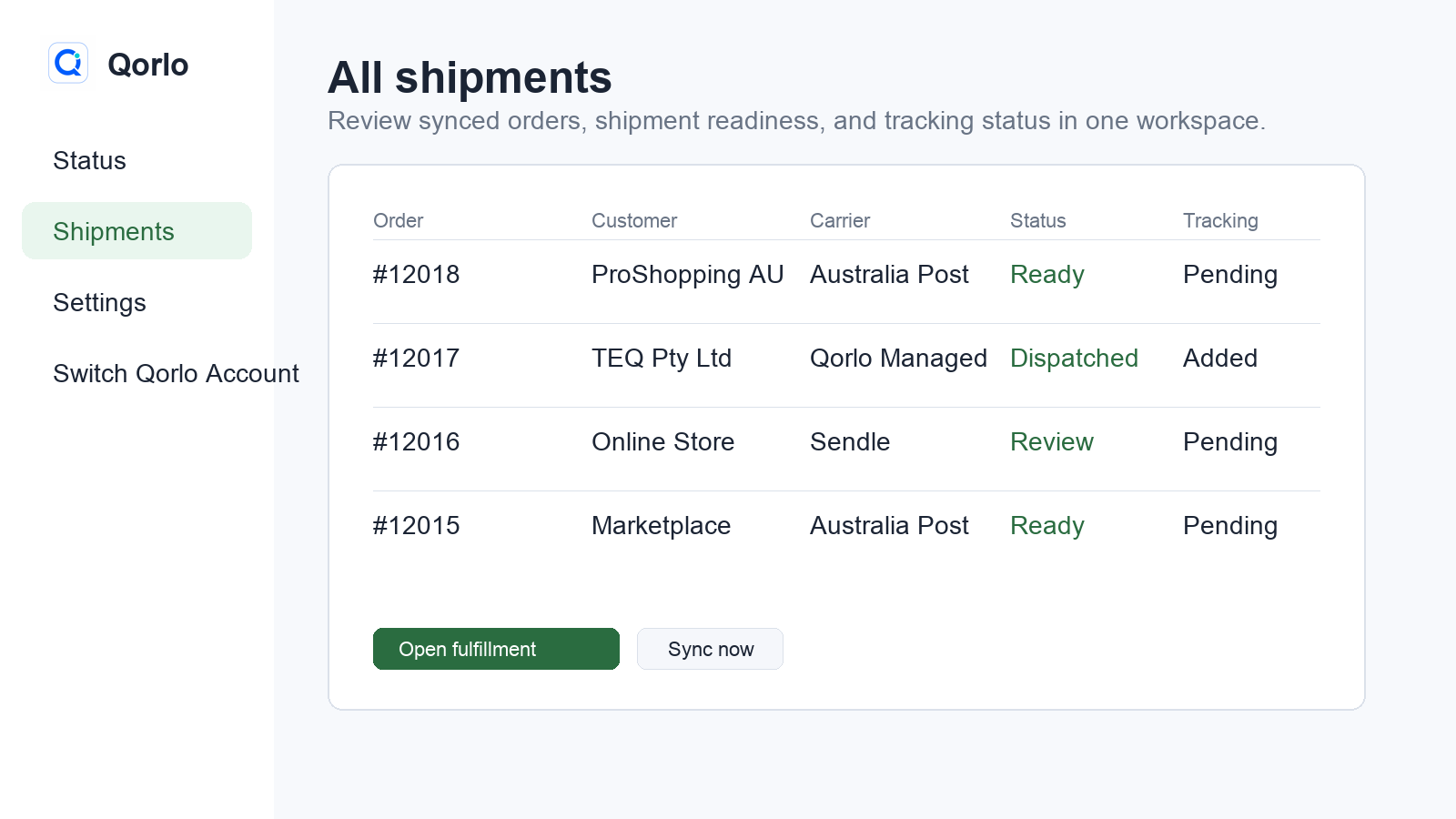Open order #12017 row
This screenshot has width=1456, height=819.
(x=846, y=359)
